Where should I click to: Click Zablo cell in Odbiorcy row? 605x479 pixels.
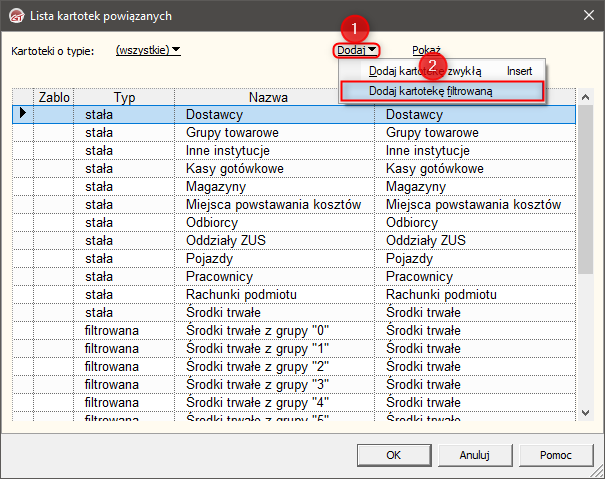54,223
